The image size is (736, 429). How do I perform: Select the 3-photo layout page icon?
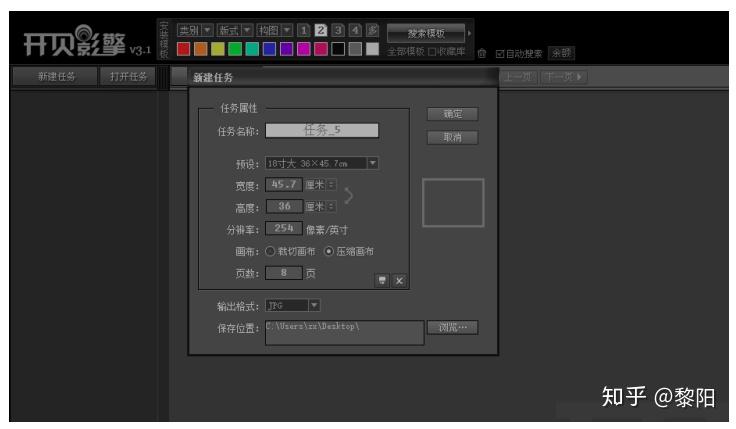pos(338,31)
